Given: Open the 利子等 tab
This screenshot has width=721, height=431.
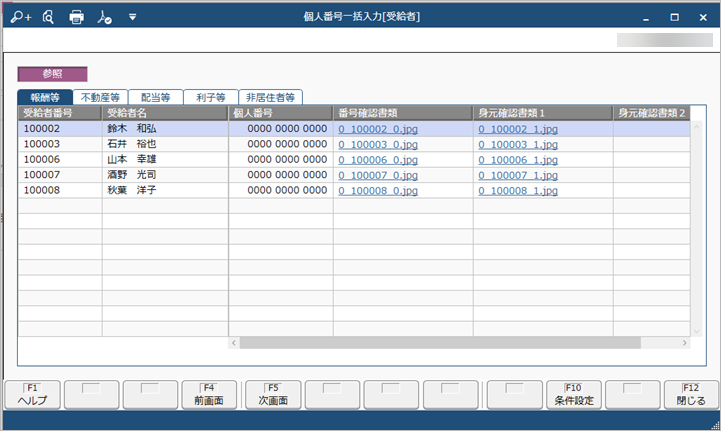Looking at the screenshot, I should [210, 97].
